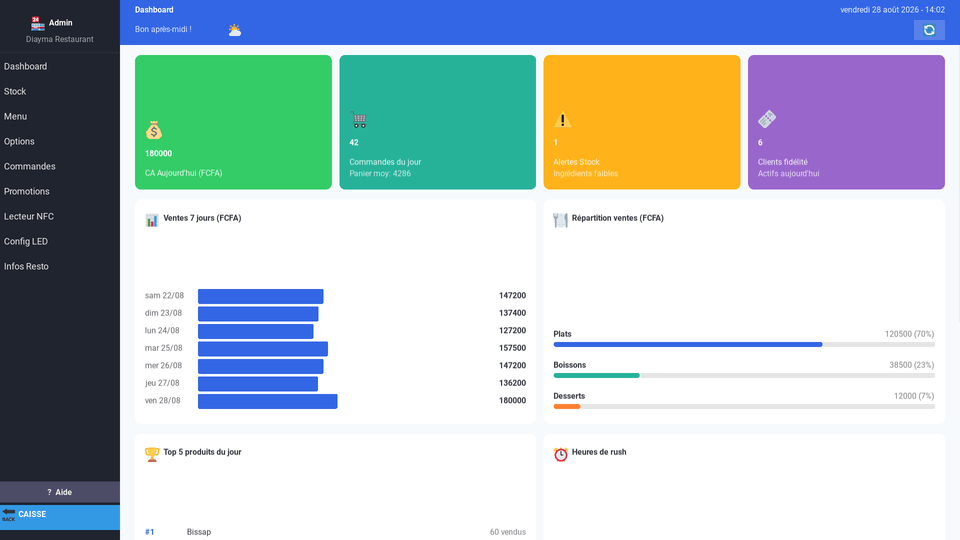This screenshot has height=540, width=960.
Task: Click the CAISSE button
Action: 60,517
